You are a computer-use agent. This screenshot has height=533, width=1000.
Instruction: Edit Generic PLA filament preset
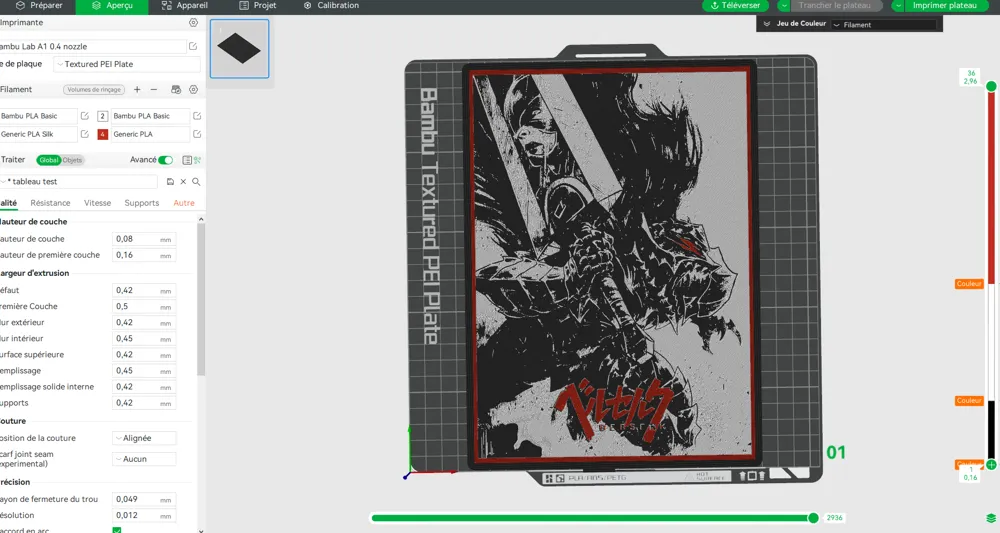pos(197,134)
